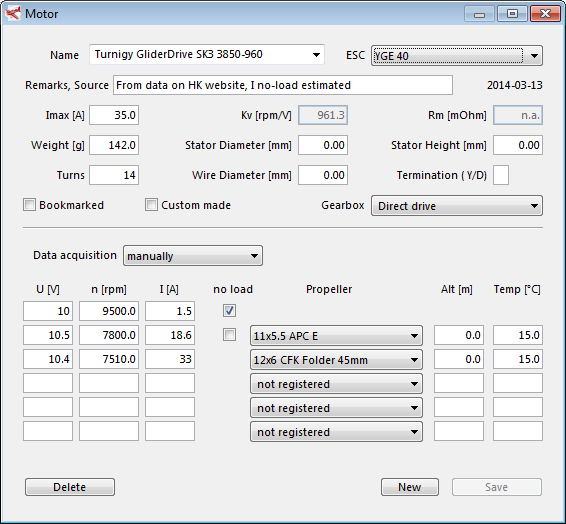This screenshot has width=566, height=524.
Task: Check the no load checkbox in the 7800.0 rpm row
Action: coord(229,335)
